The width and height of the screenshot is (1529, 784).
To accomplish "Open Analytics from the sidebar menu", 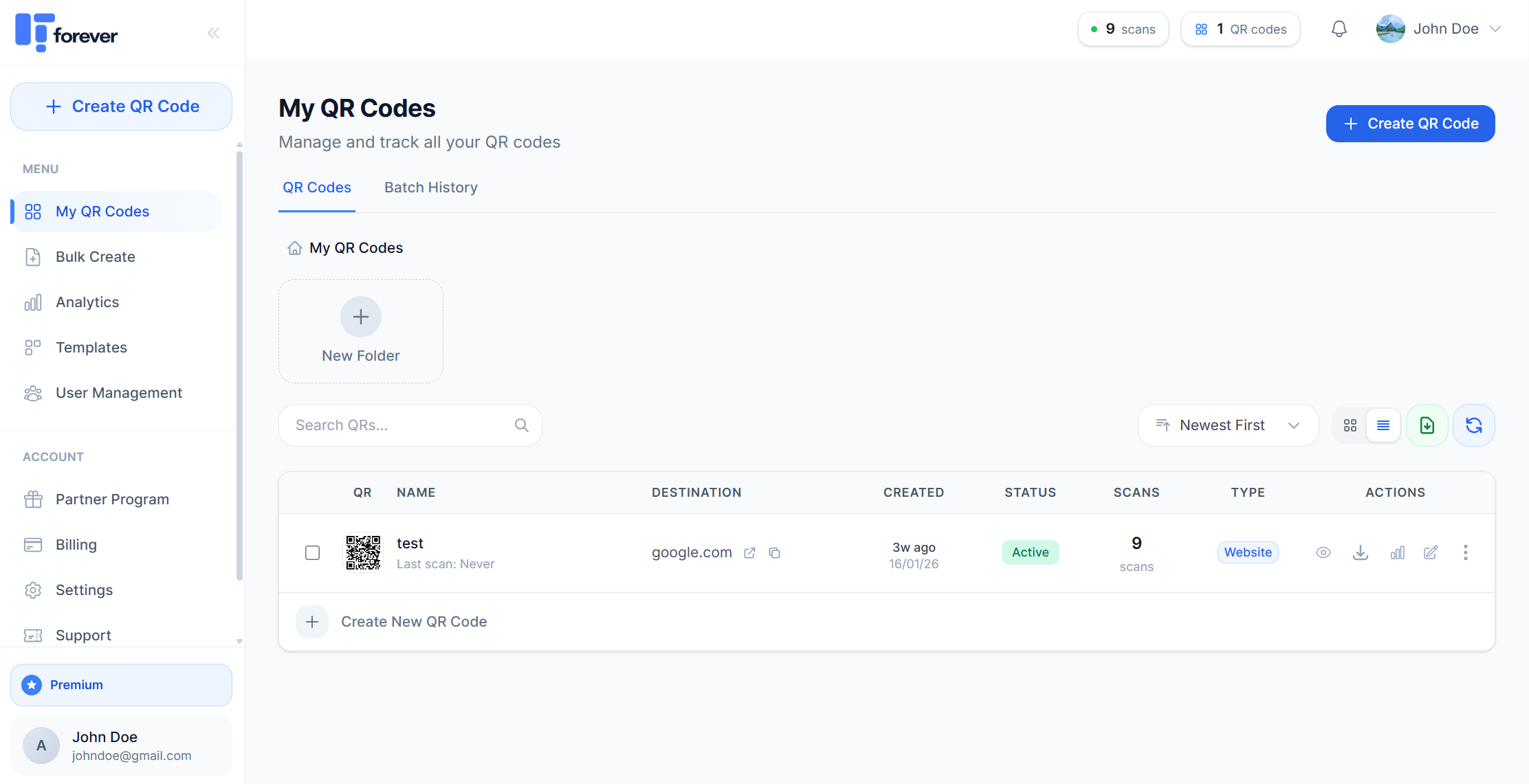I will tap(87, 302).
